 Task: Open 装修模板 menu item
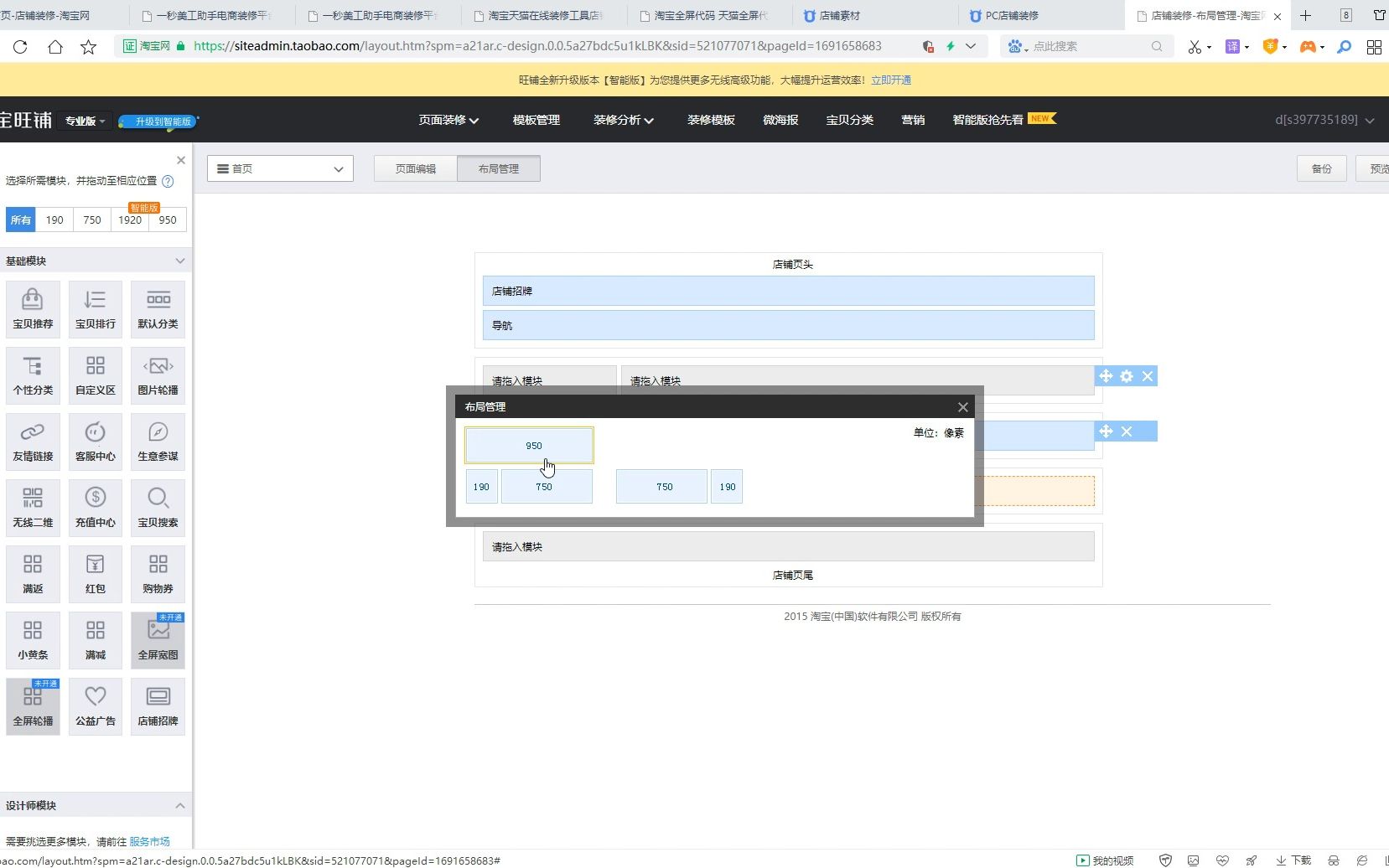click(x=711, y=120)
